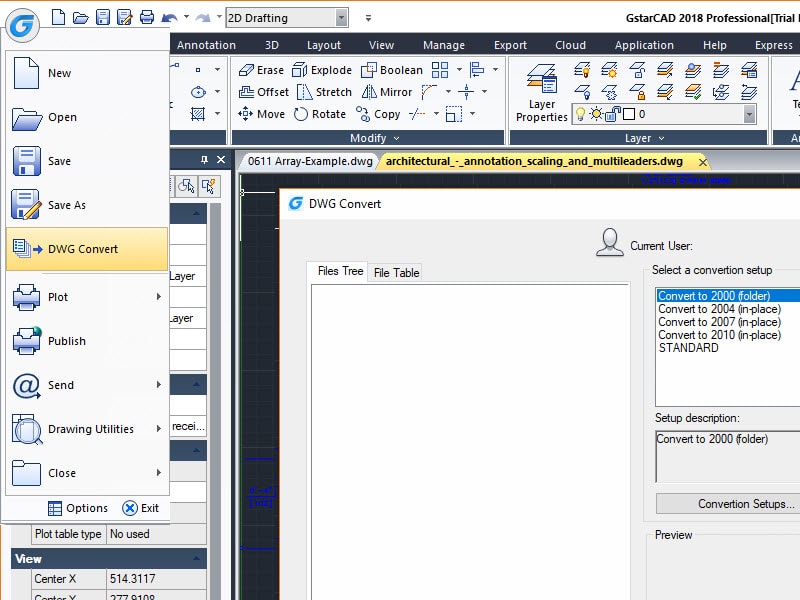800x600 pixels.
Task: Toggle the layer freeze sun icon
Action: pos(596,114)
